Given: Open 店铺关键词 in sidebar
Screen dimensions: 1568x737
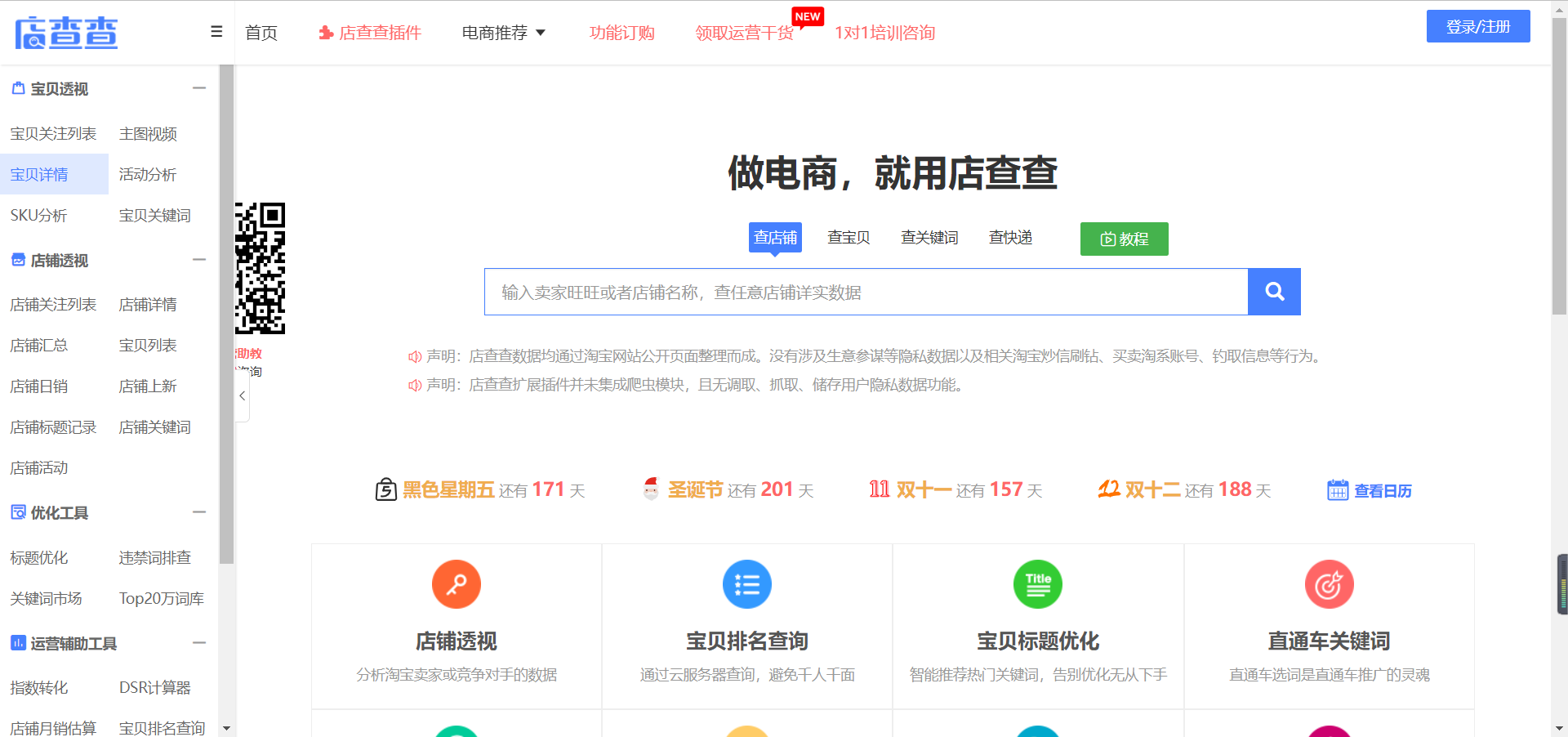Looking at the screenshot, I should coord(155,427).
